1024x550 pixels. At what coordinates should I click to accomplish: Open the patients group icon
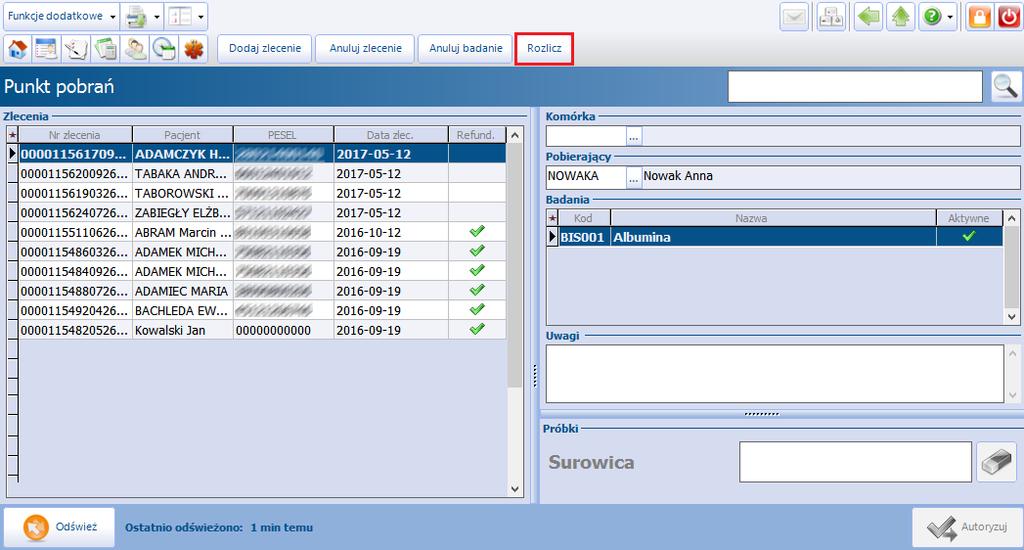(135, 49)
